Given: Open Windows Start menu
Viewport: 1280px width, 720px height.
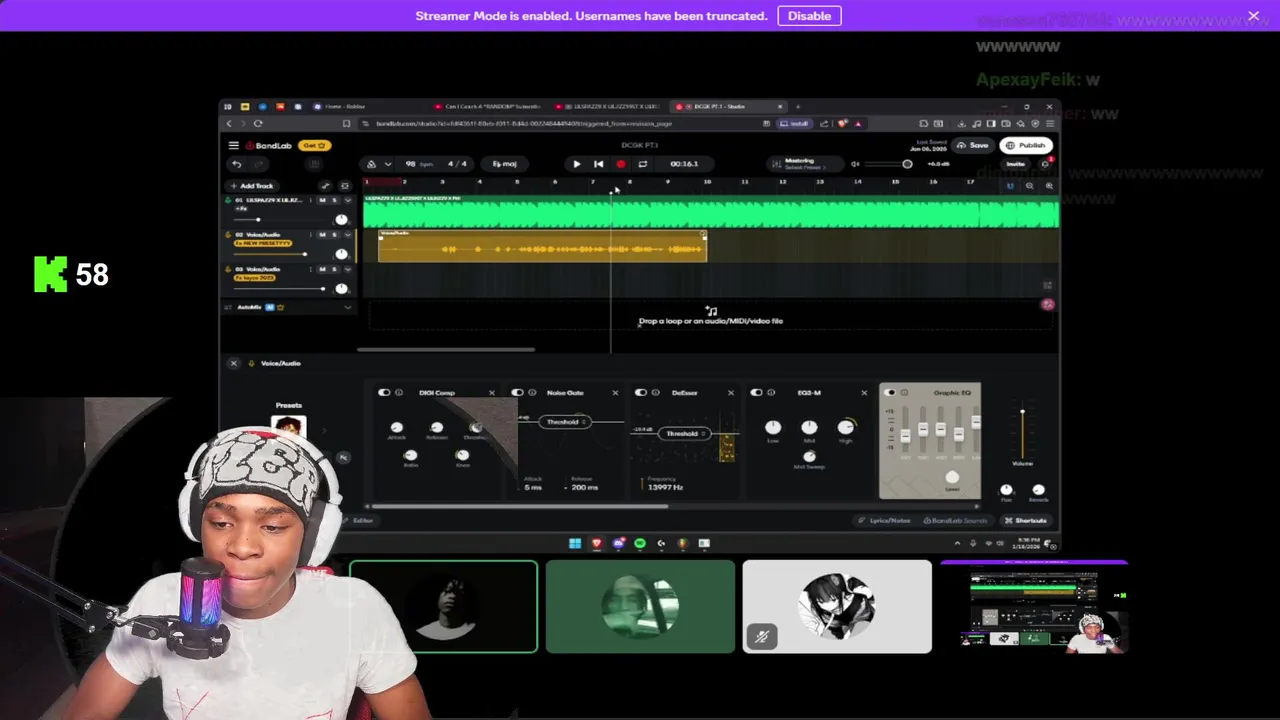Looking at the screenshot, I should (575, 543).
